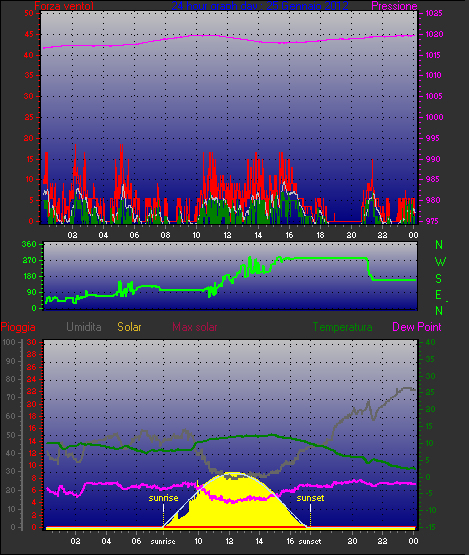This screenshot has width=469, height=555.
Task: Click the red 26 value on rain axis
Action: (32, 367)
